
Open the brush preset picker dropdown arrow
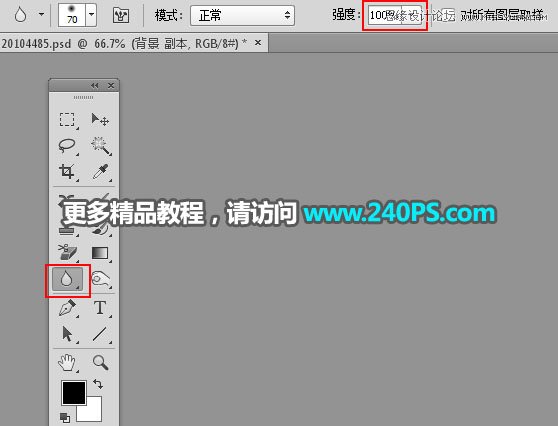point(91,15)
